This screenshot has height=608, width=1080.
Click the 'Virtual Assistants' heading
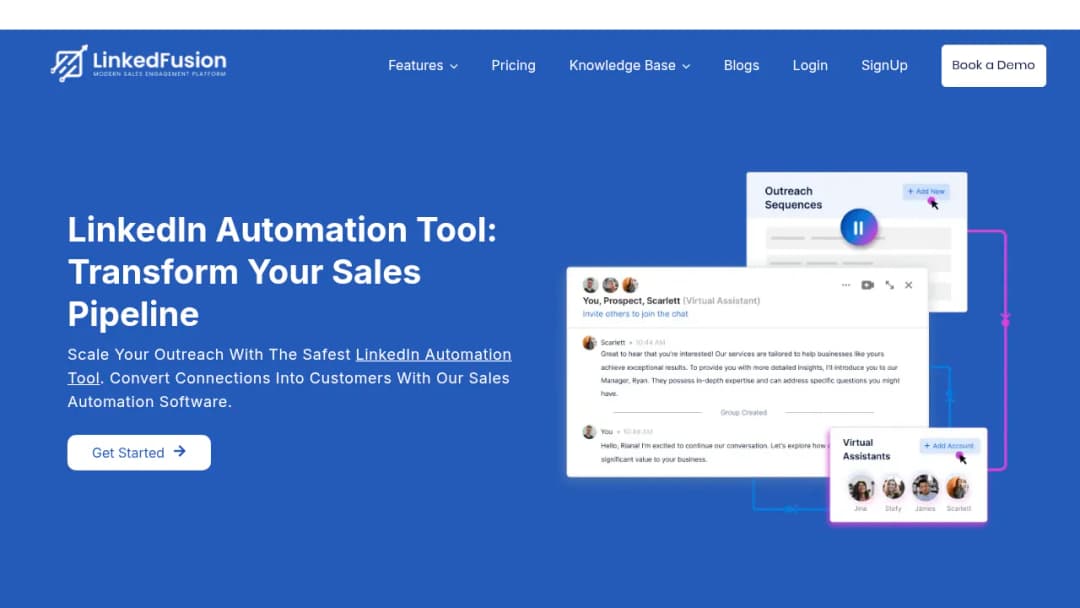click(x=866, y=449)
